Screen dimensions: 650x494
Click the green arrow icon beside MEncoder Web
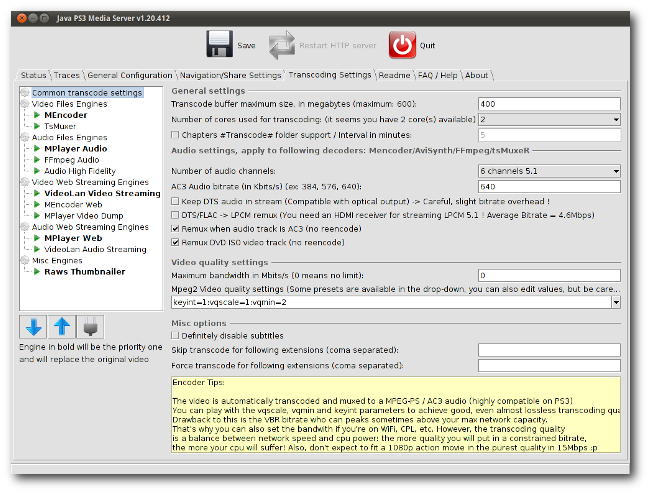tap(37, 204)
